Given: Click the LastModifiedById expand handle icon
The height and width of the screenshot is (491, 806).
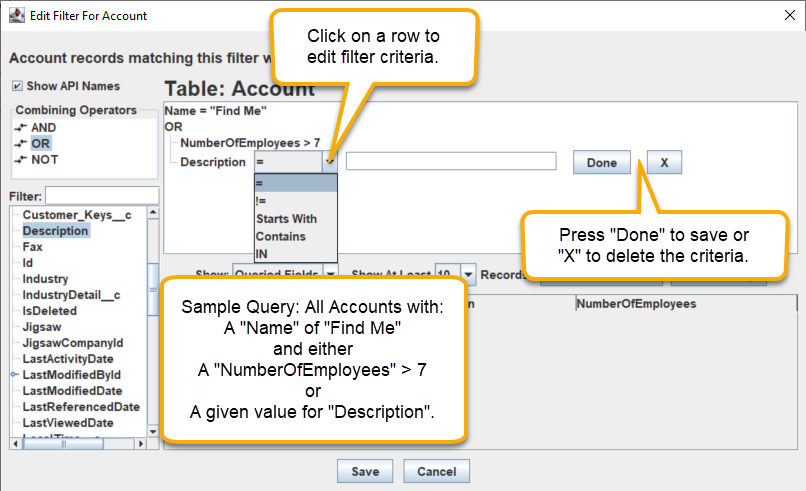Looking at the screenshot, I should 15,375.
